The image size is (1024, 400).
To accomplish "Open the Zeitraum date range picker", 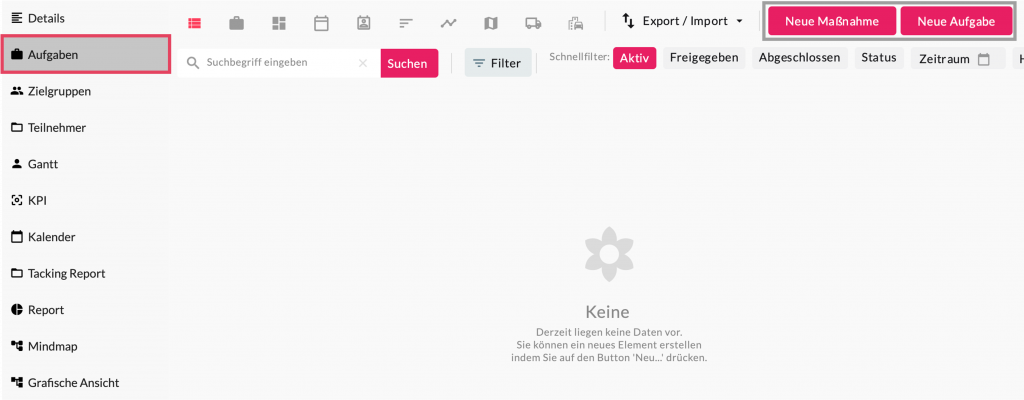I will (x=956, y=59).
